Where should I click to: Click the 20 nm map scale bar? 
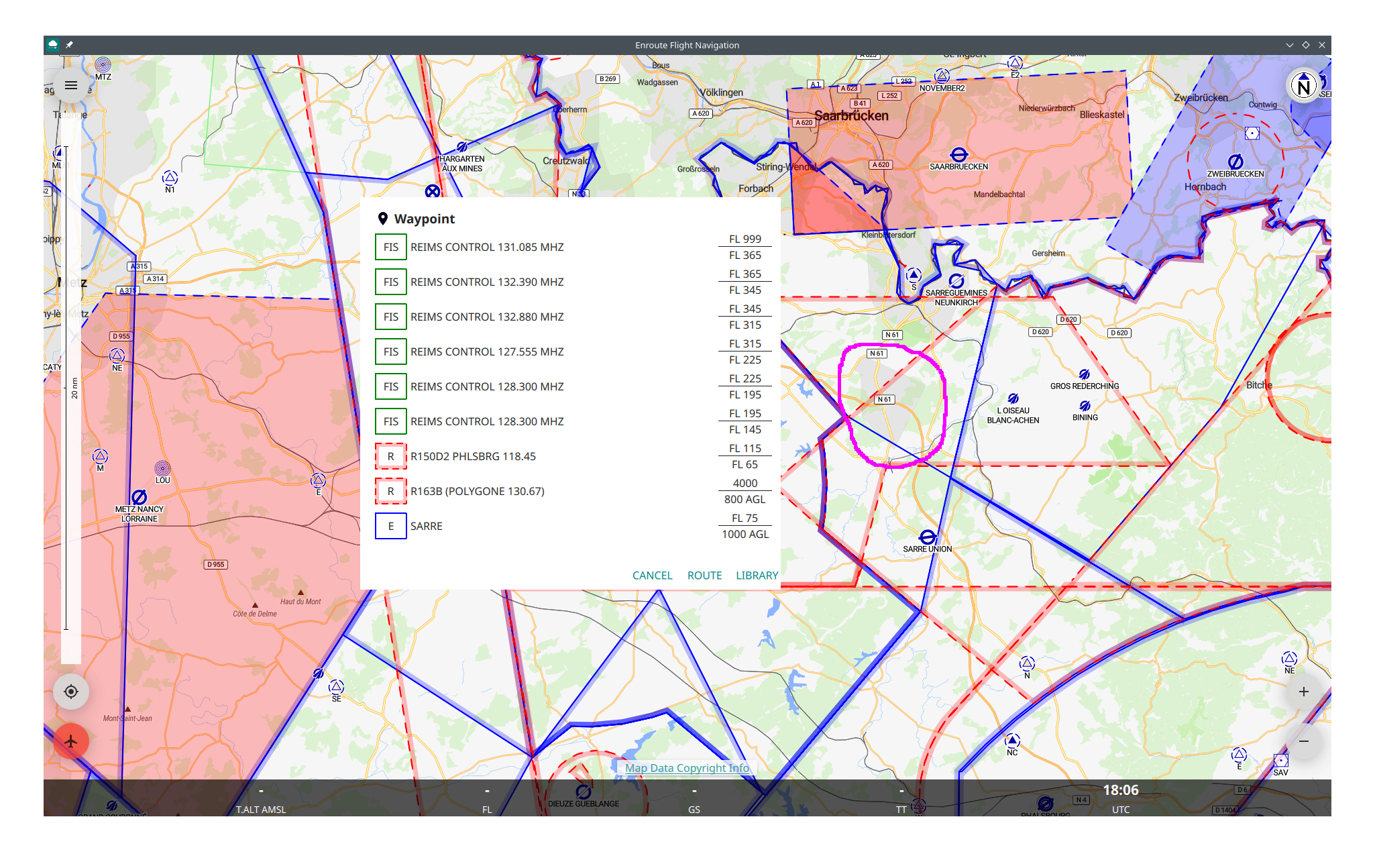[70, 388]
